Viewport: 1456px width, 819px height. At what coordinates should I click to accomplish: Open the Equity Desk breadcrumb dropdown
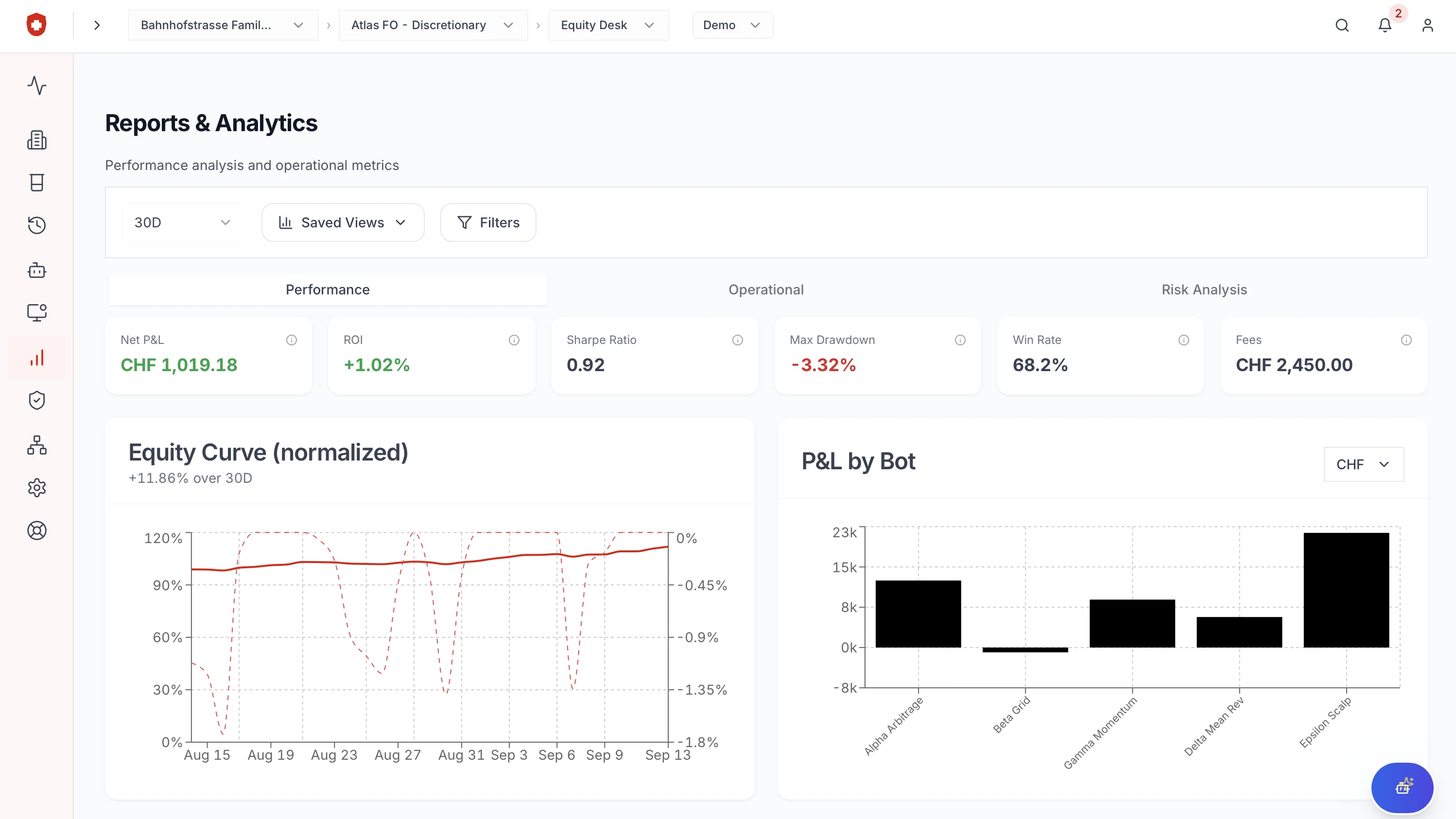(x=607, y=25)
